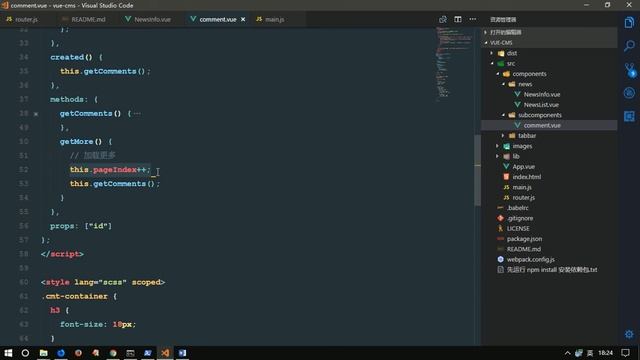Click the Visual Studio Code taskbar icon
Viewport: 640px width, 360px height.
(165, 353)
